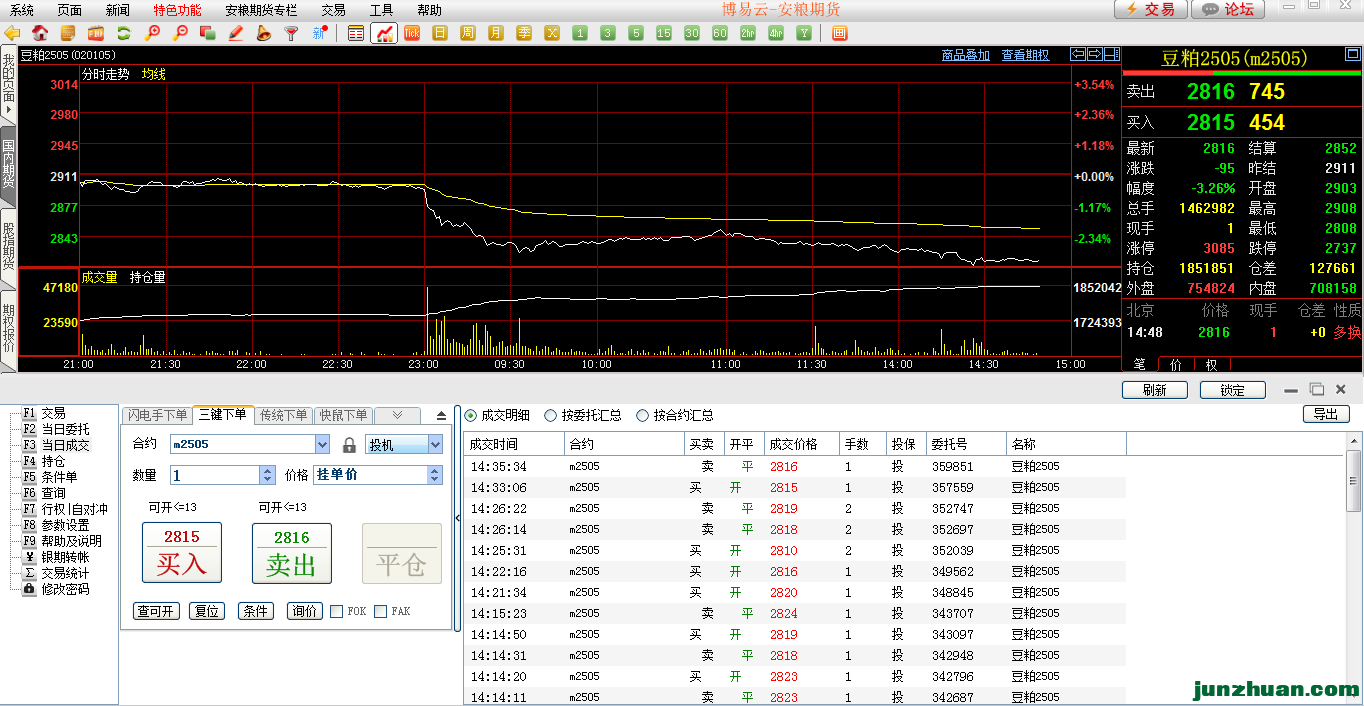Click the 复位 reset button
Screen dimensions: 1364x706
point(207,611)
